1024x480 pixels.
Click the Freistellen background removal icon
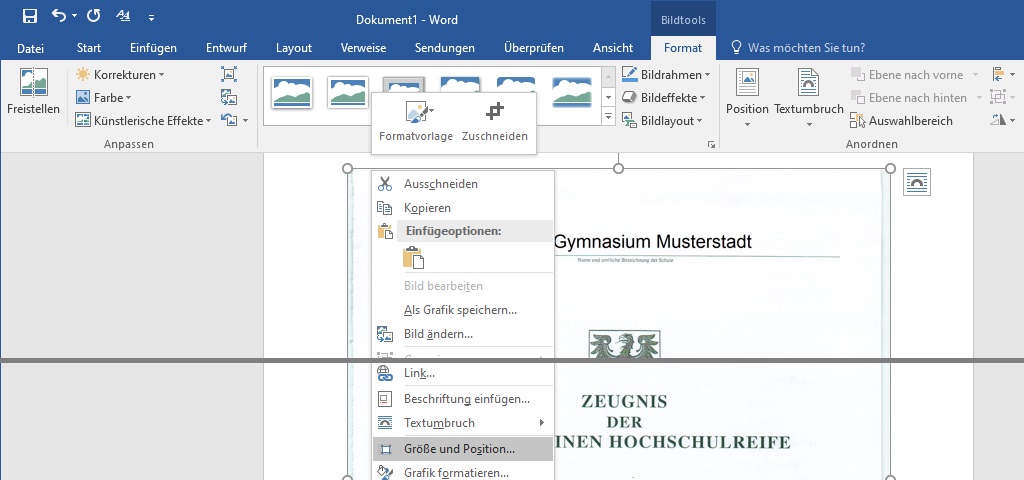coord(33,90)
